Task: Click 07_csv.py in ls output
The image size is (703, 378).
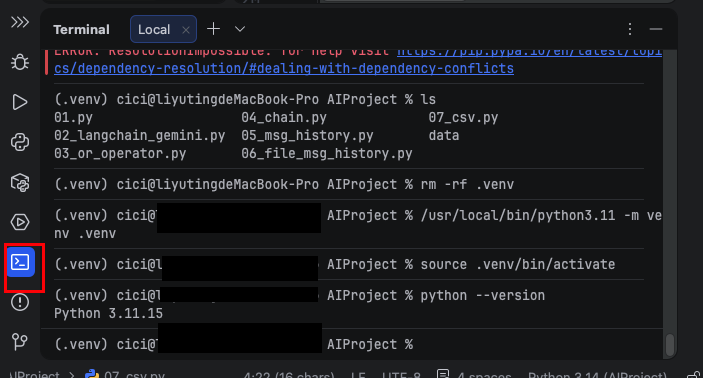Action: [x=463, y=117]
